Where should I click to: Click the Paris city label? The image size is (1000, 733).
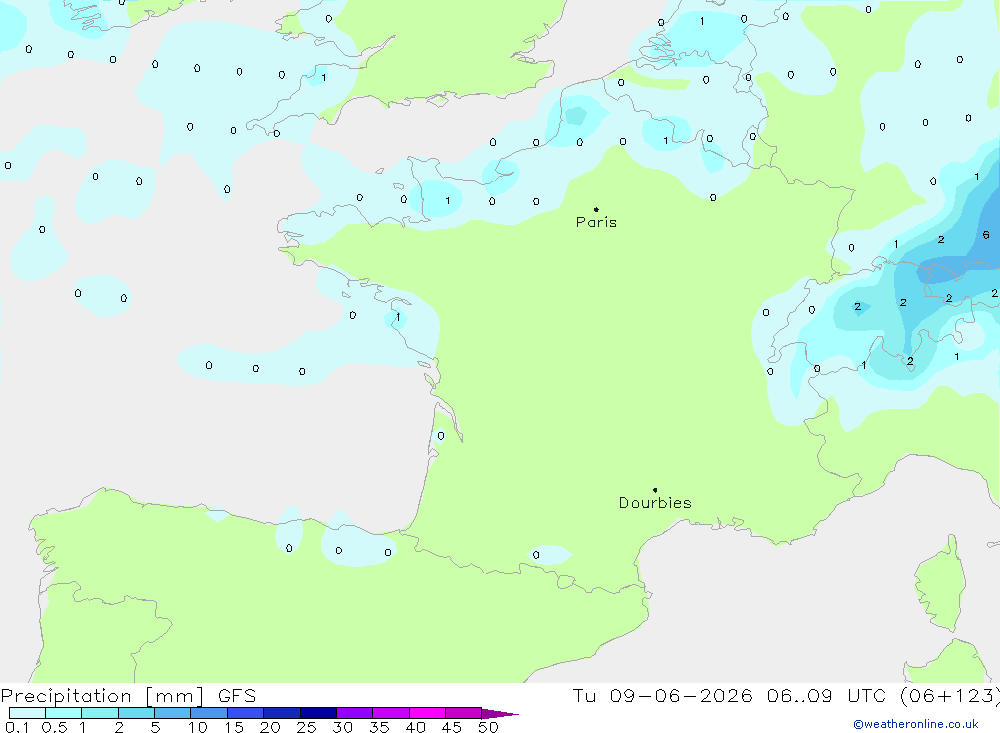tap(596, 222)
